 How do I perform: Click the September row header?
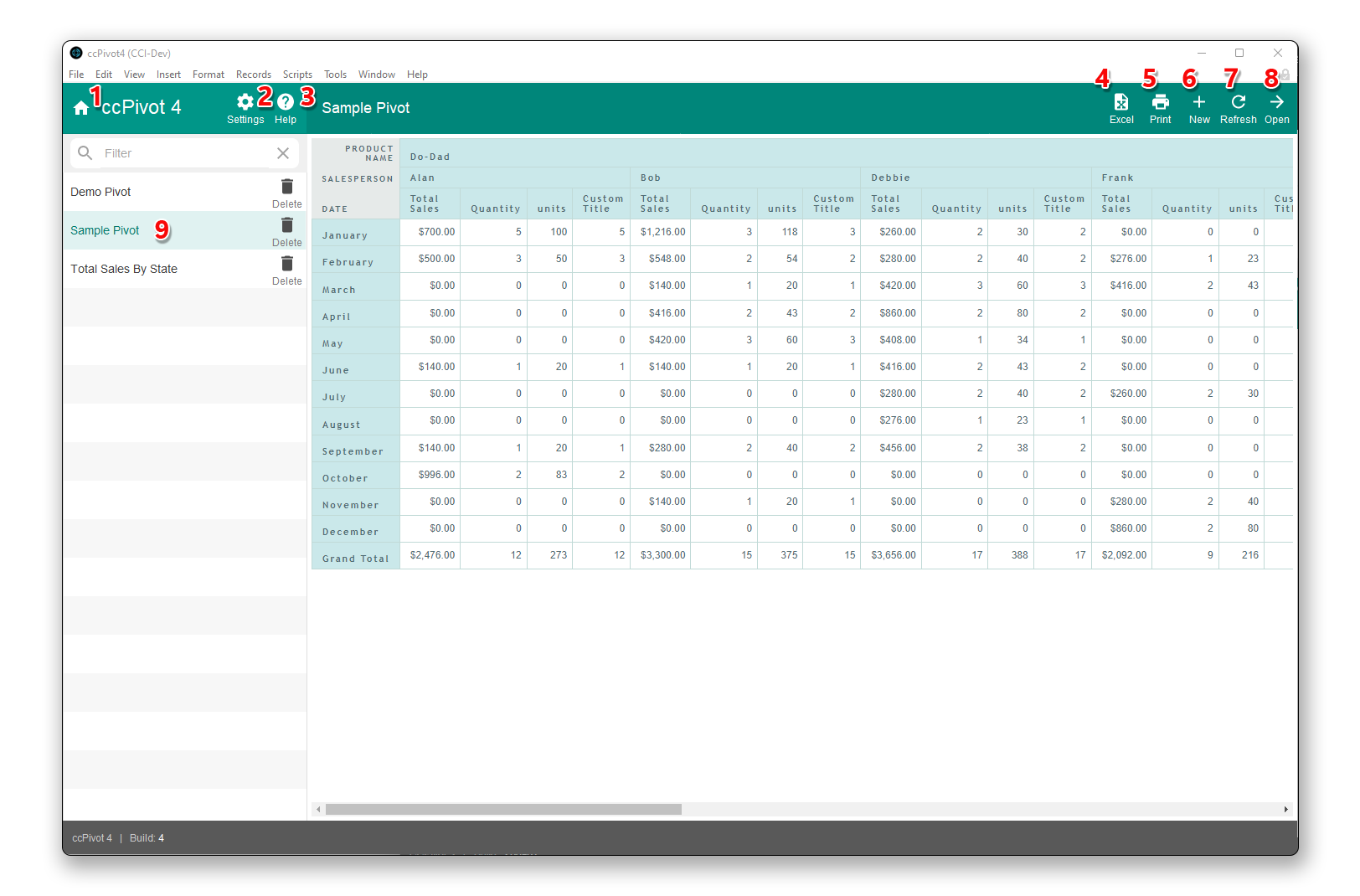click(356, 449)
